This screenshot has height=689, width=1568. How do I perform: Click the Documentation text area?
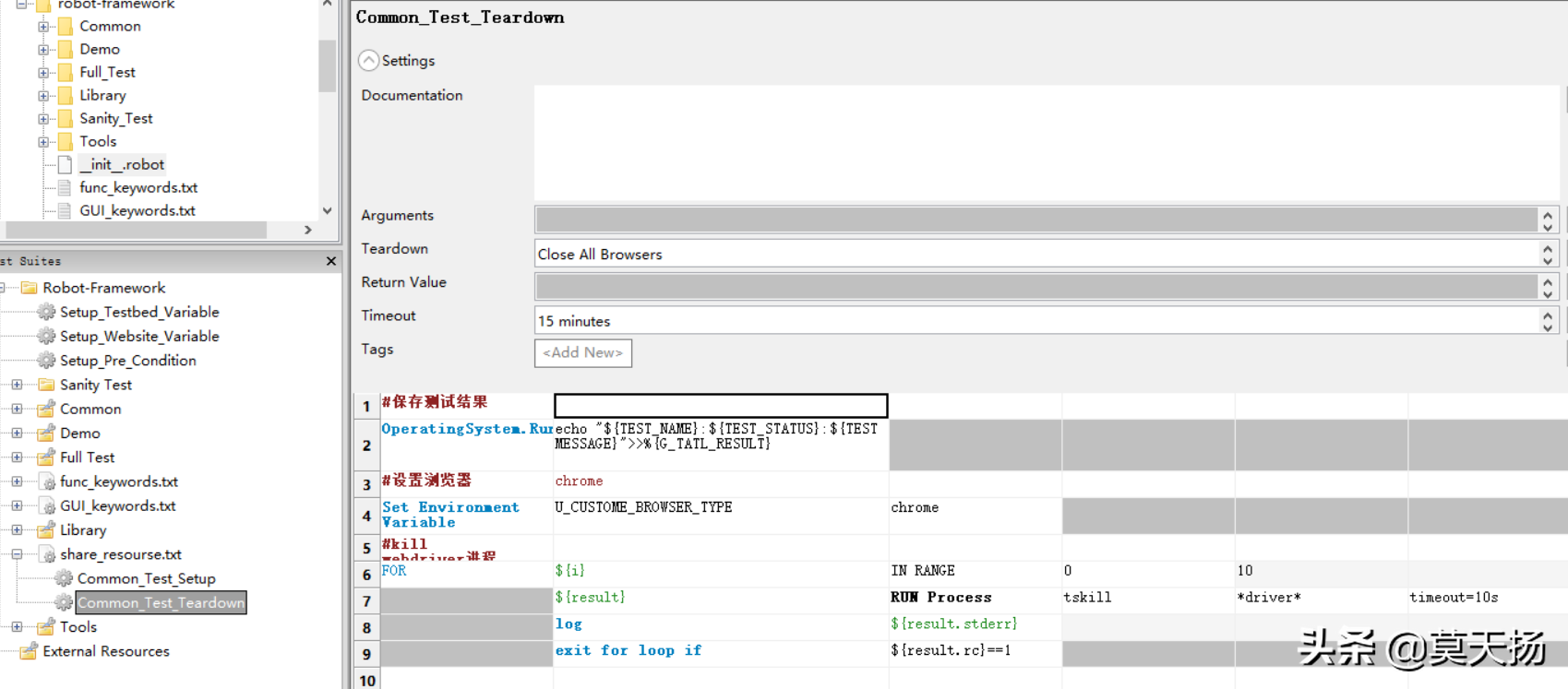tap(1047, 143)
